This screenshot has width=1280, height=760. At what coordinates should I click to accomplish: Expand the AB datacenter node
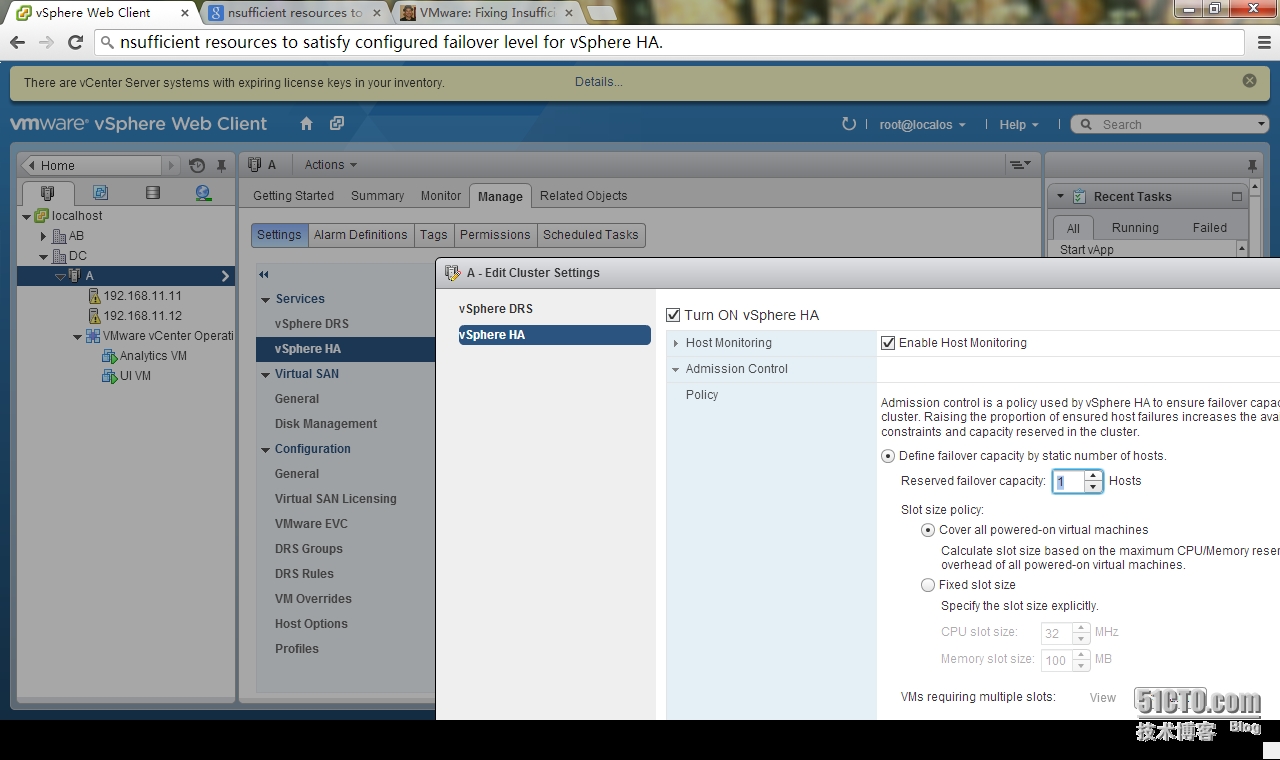point(43,236)
